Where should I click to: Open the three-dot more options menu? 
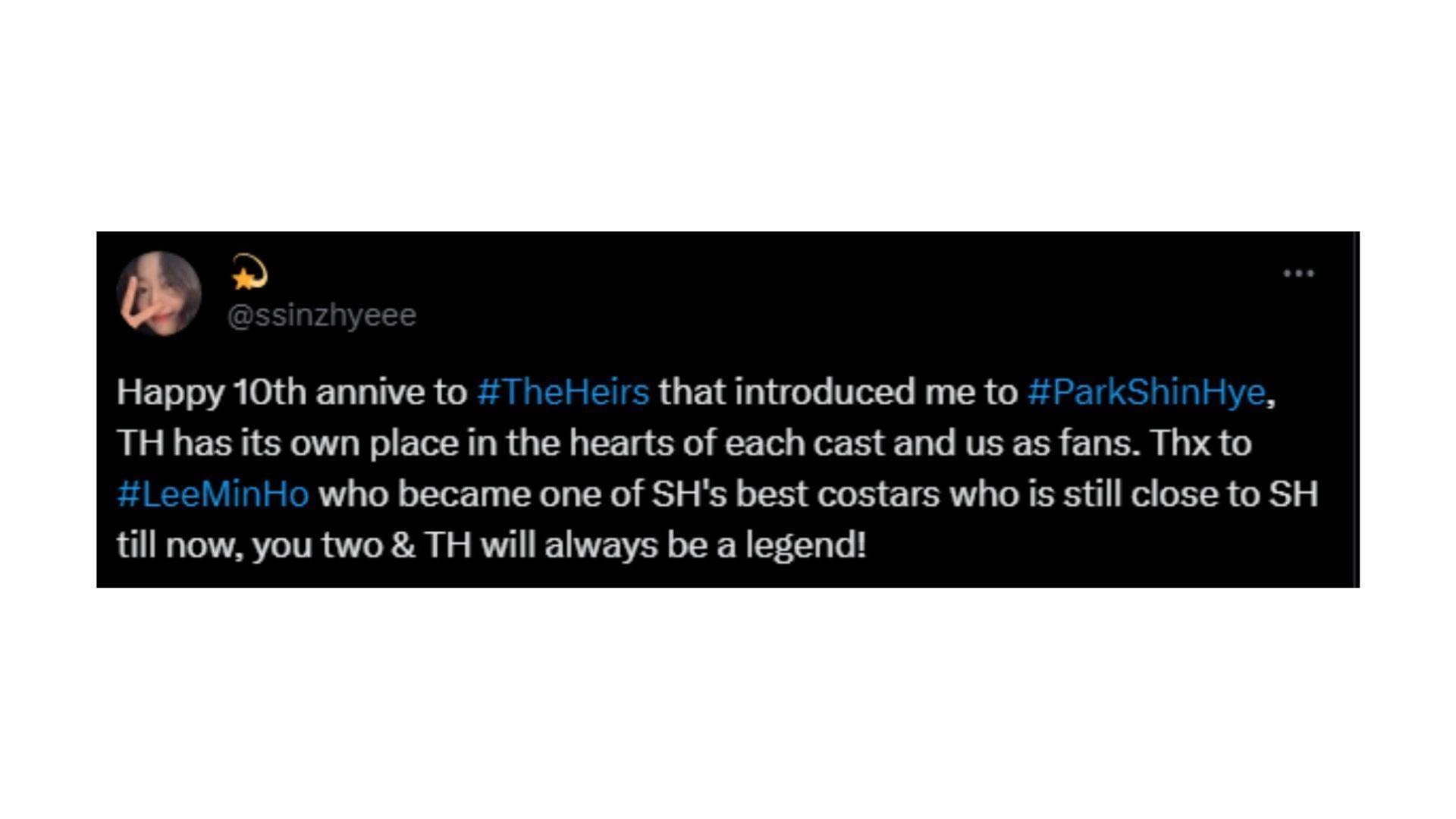[x=1298, y=274]
